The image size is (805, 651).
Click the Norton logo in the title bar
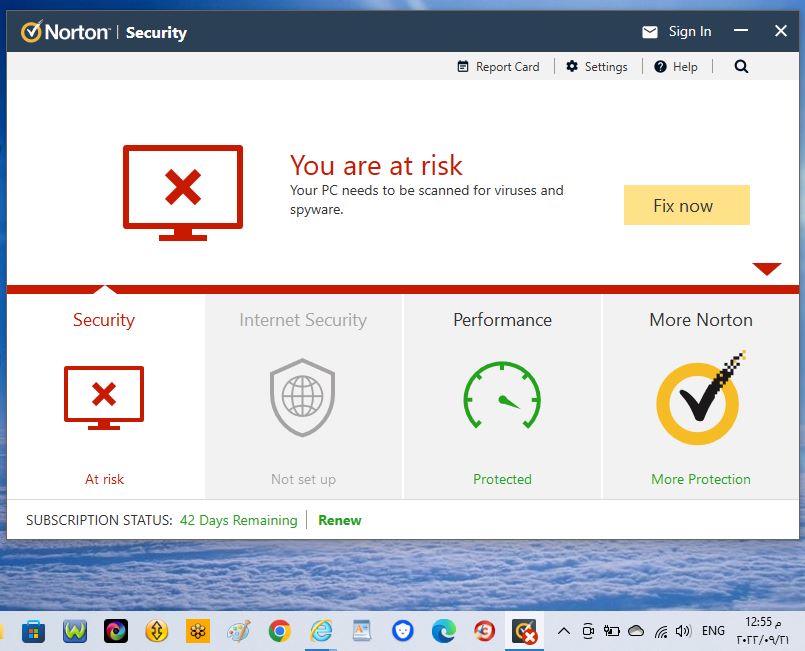coord(65,32)
